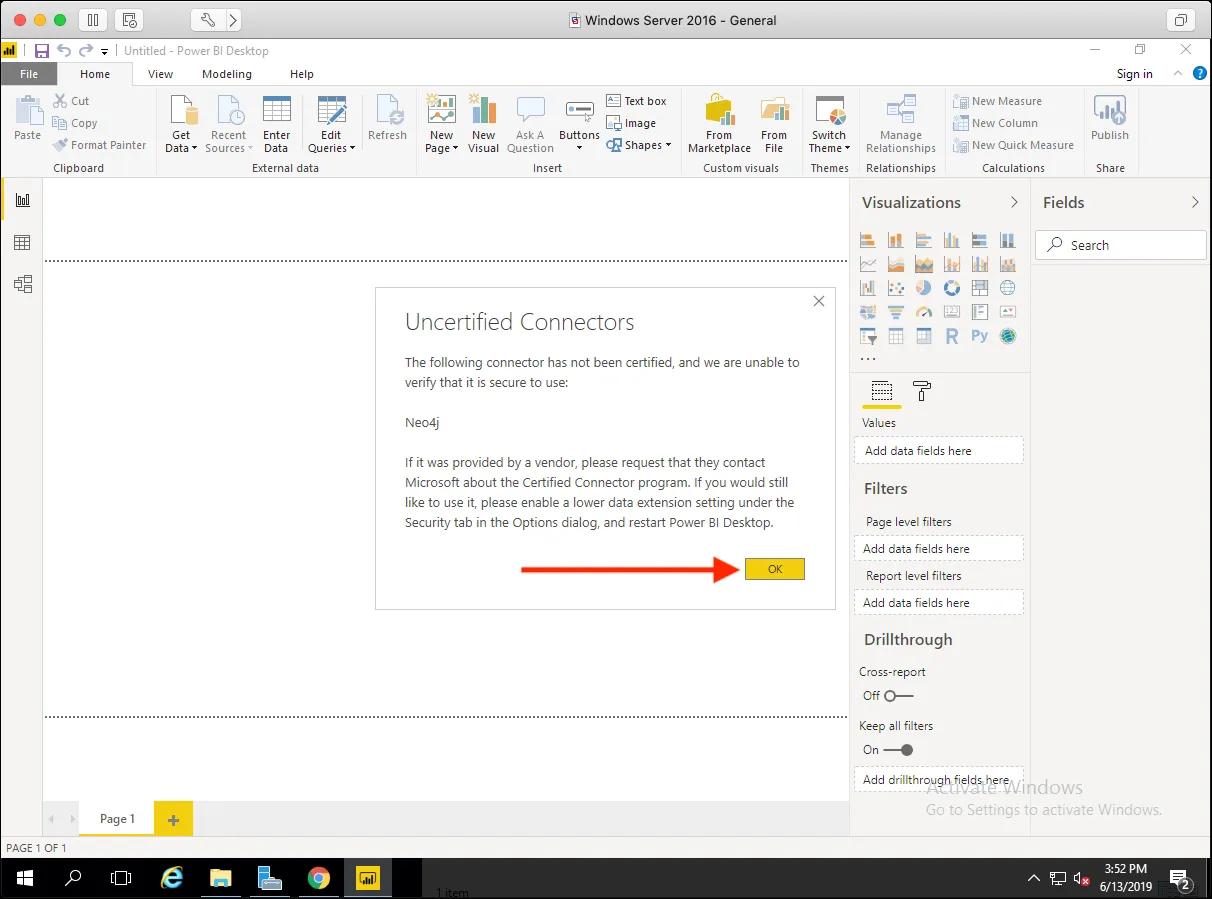The height and width of the screenshot is (899, 1212).
Task: Select the Clustered column chart visual
Action: (952, 240)
